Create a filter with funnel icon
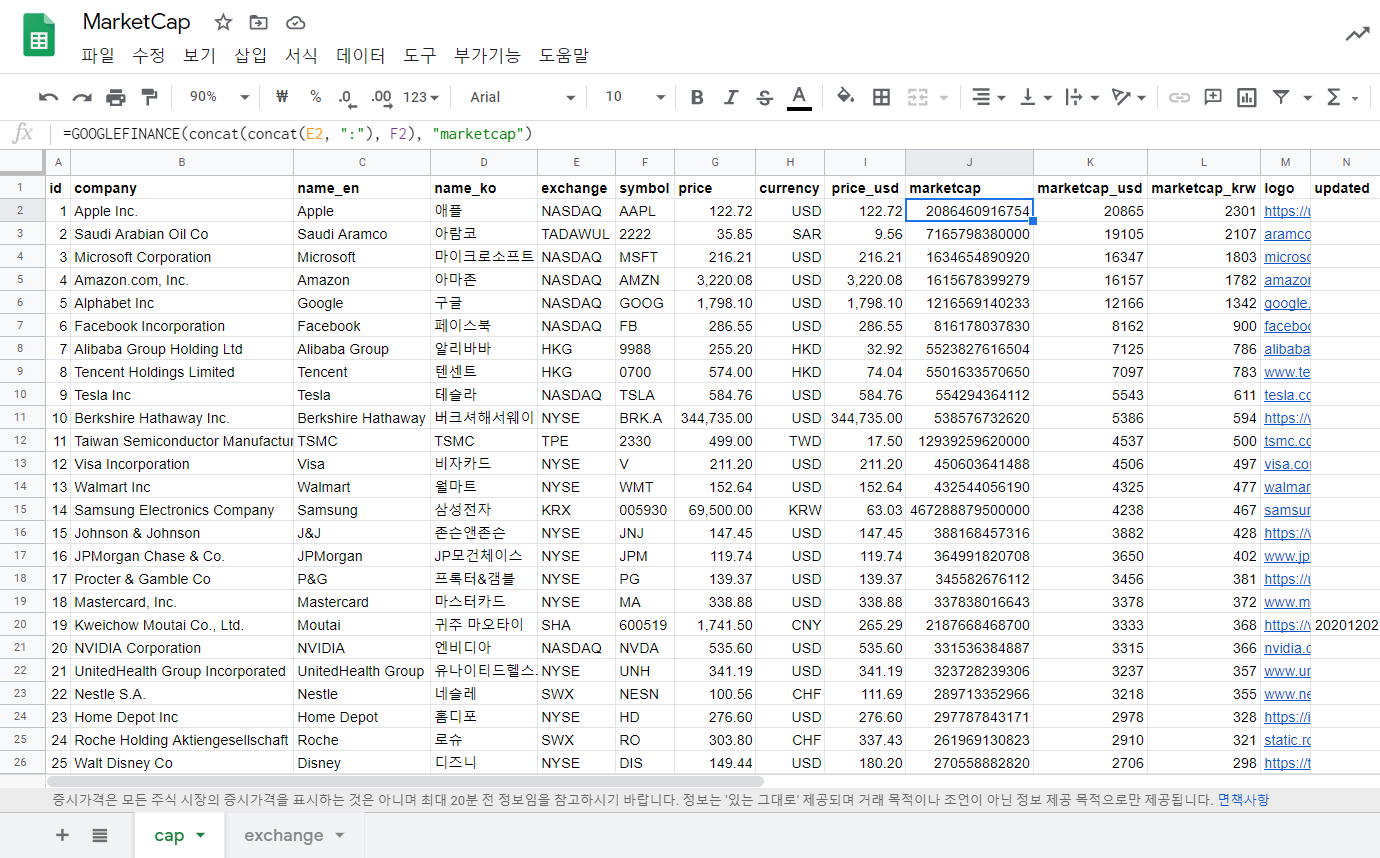Screen dimensions: 1380x858 pos(1281,97)
